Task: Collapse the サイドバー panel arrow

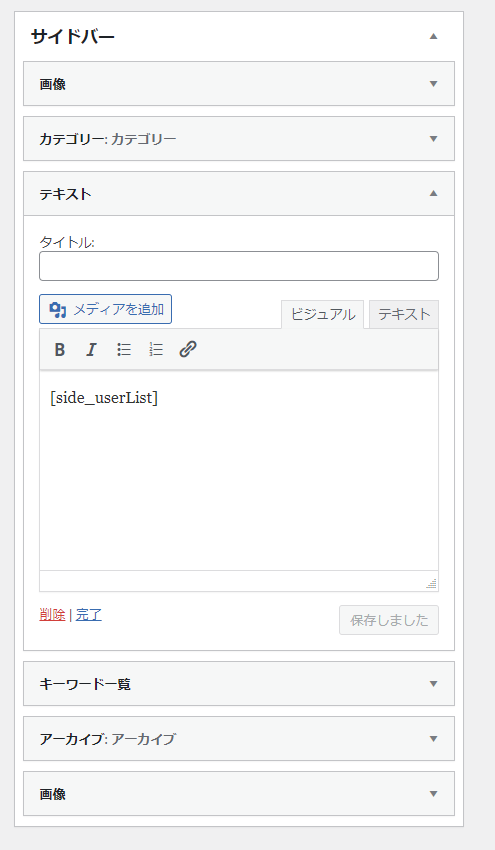Action: click(433, 36)
